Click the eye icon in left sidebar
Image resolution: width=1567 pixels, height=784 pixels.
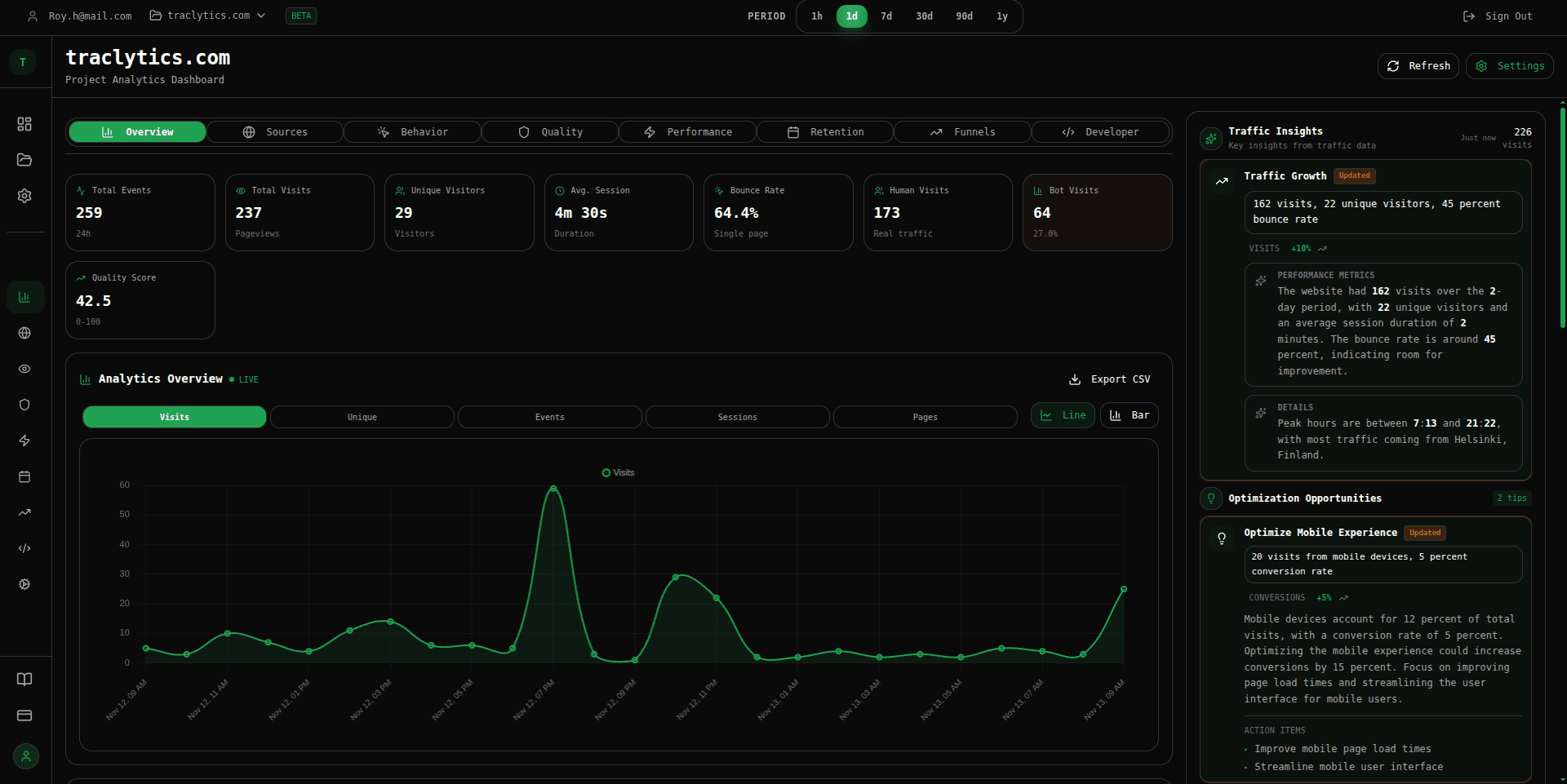pyautogui.click(x=24, y=369)
